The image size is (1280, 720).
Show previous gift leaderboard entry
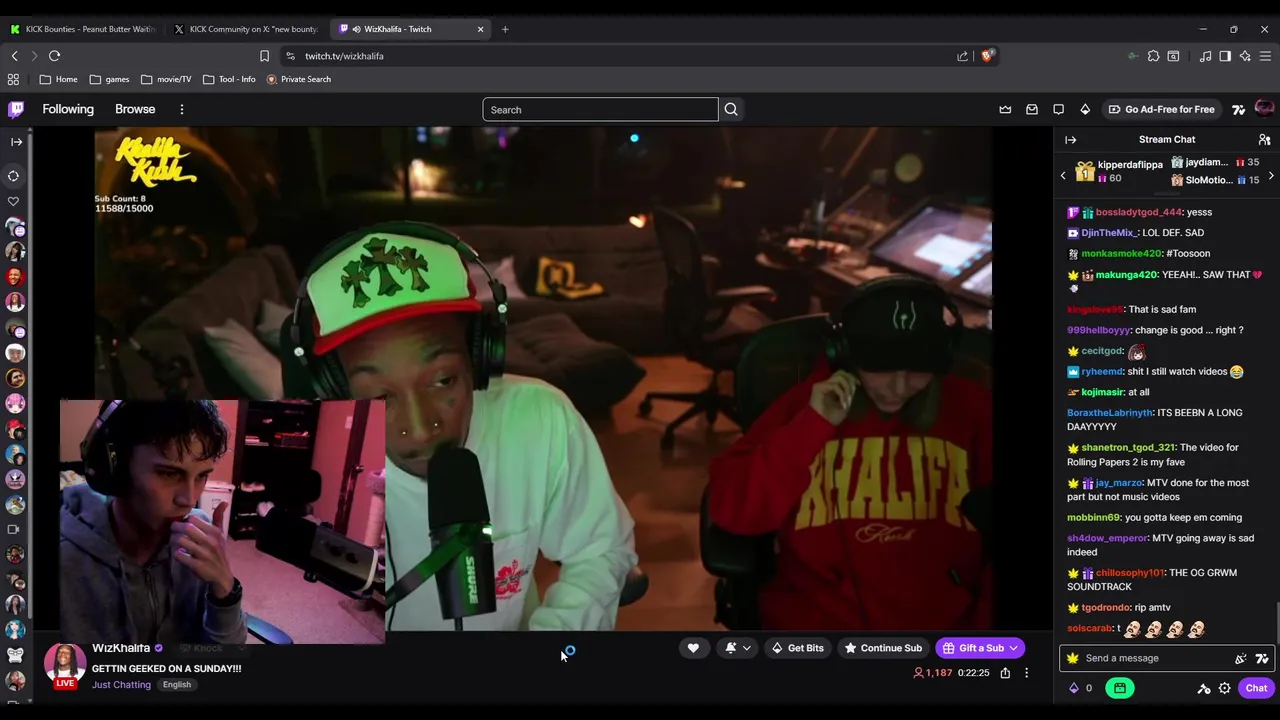(x=1063, y=176)
